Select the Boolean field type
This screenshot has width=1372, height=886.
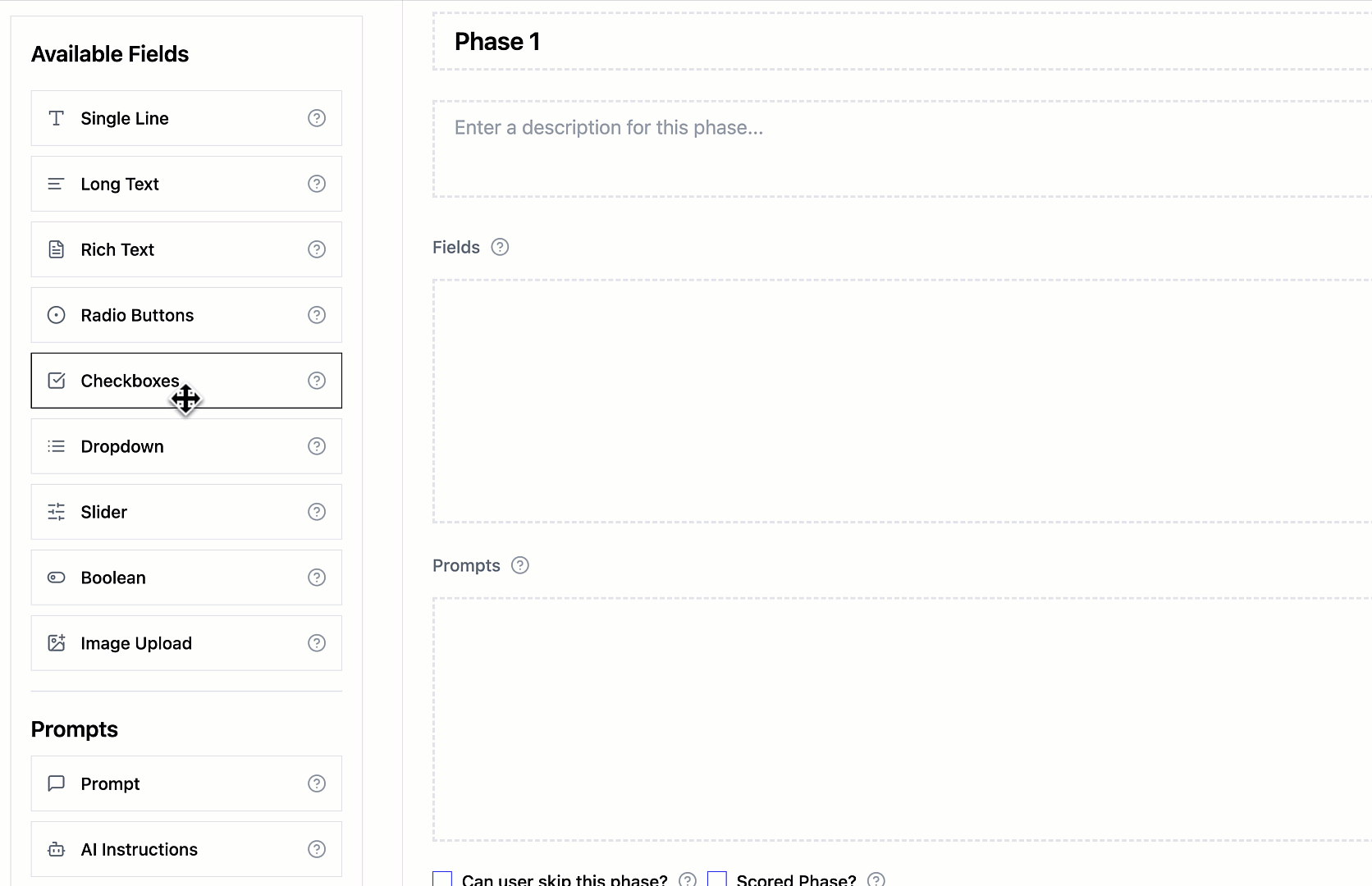click(x=113, y=578)
